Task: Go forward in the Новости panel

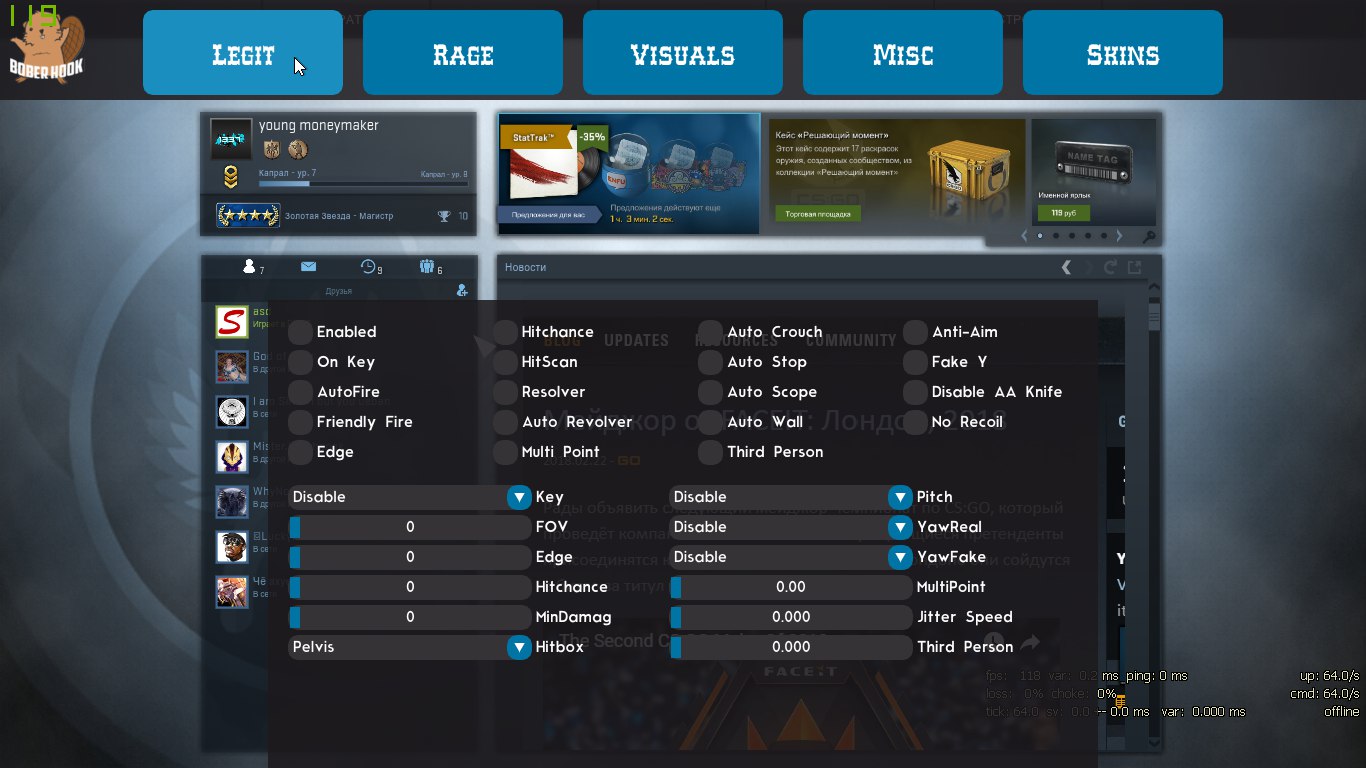Action: pyautogui.click(x=1088, y=267)
